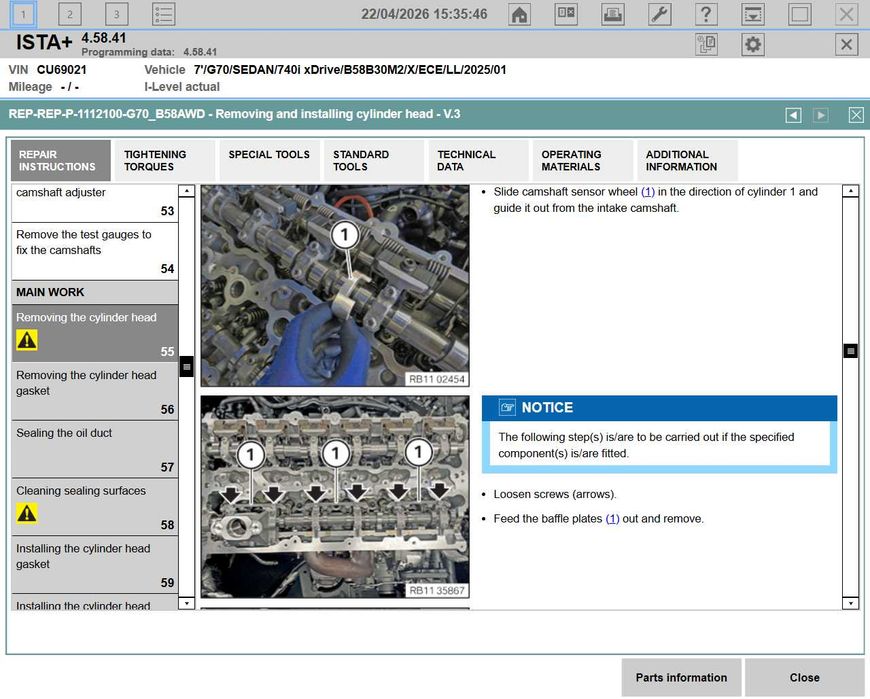The image size is (870, 699).
Task: Switch to session 3 in the top bar
Action: click(117, 14)
